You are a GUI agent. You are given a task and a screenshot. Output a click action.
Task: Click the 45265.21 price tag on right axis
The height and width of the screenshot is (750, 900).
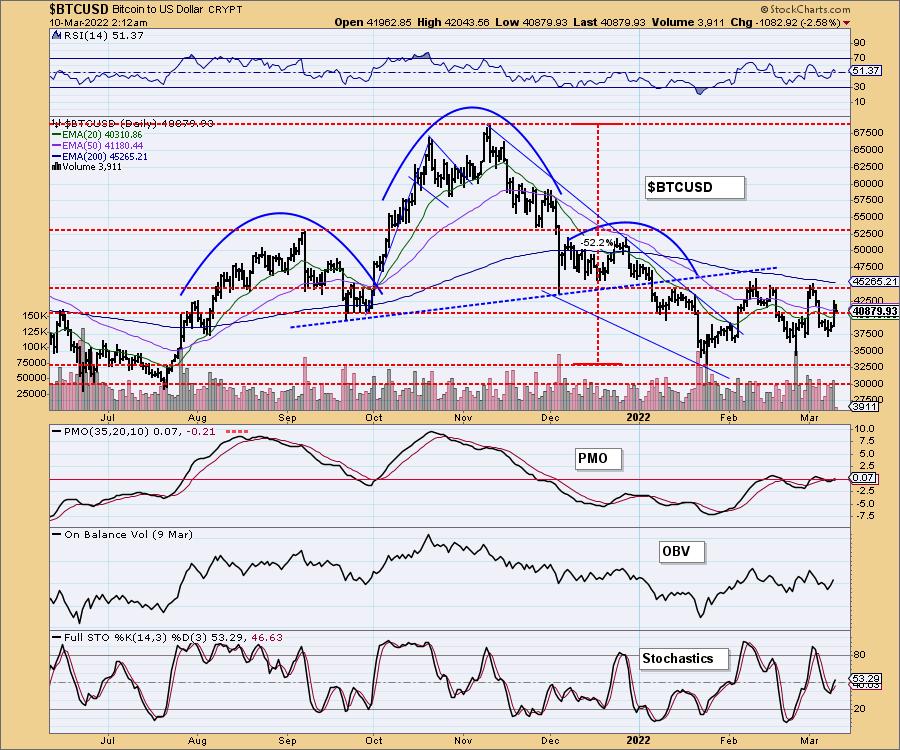pyautogui.click(x=875, y=281)
